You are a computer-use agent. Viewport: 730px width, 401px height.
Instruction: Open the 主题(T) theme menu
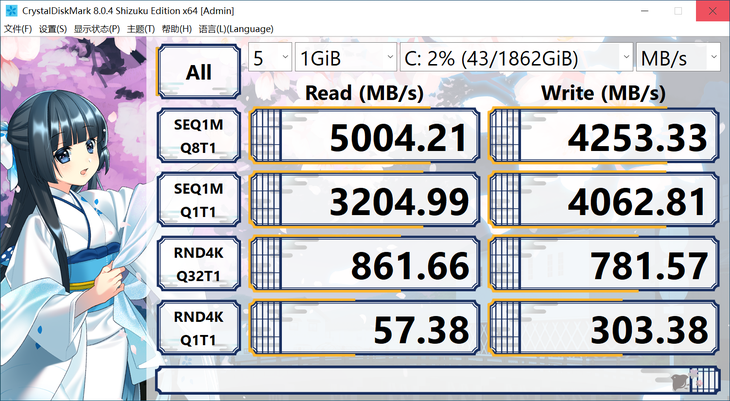point(141,29)
